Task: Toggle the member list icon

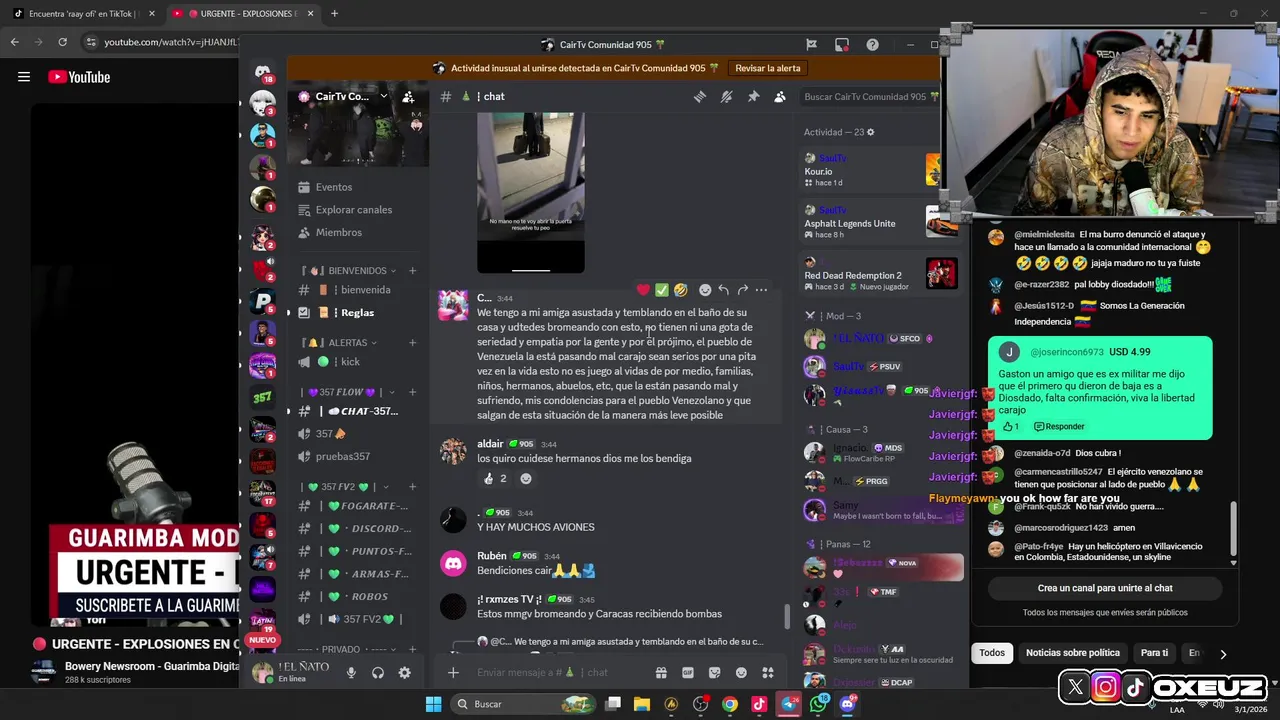Action: [780, 97]
